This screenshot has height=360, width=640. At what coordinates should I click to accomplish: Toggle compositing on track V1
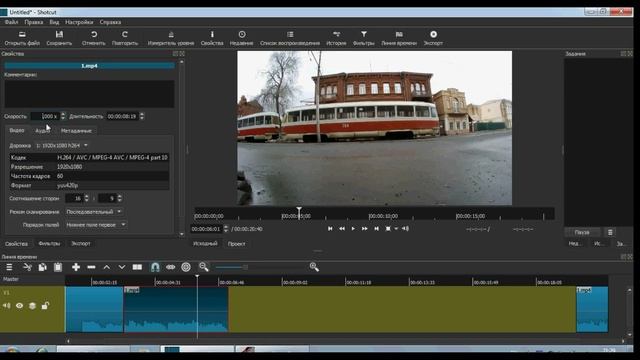32,306
